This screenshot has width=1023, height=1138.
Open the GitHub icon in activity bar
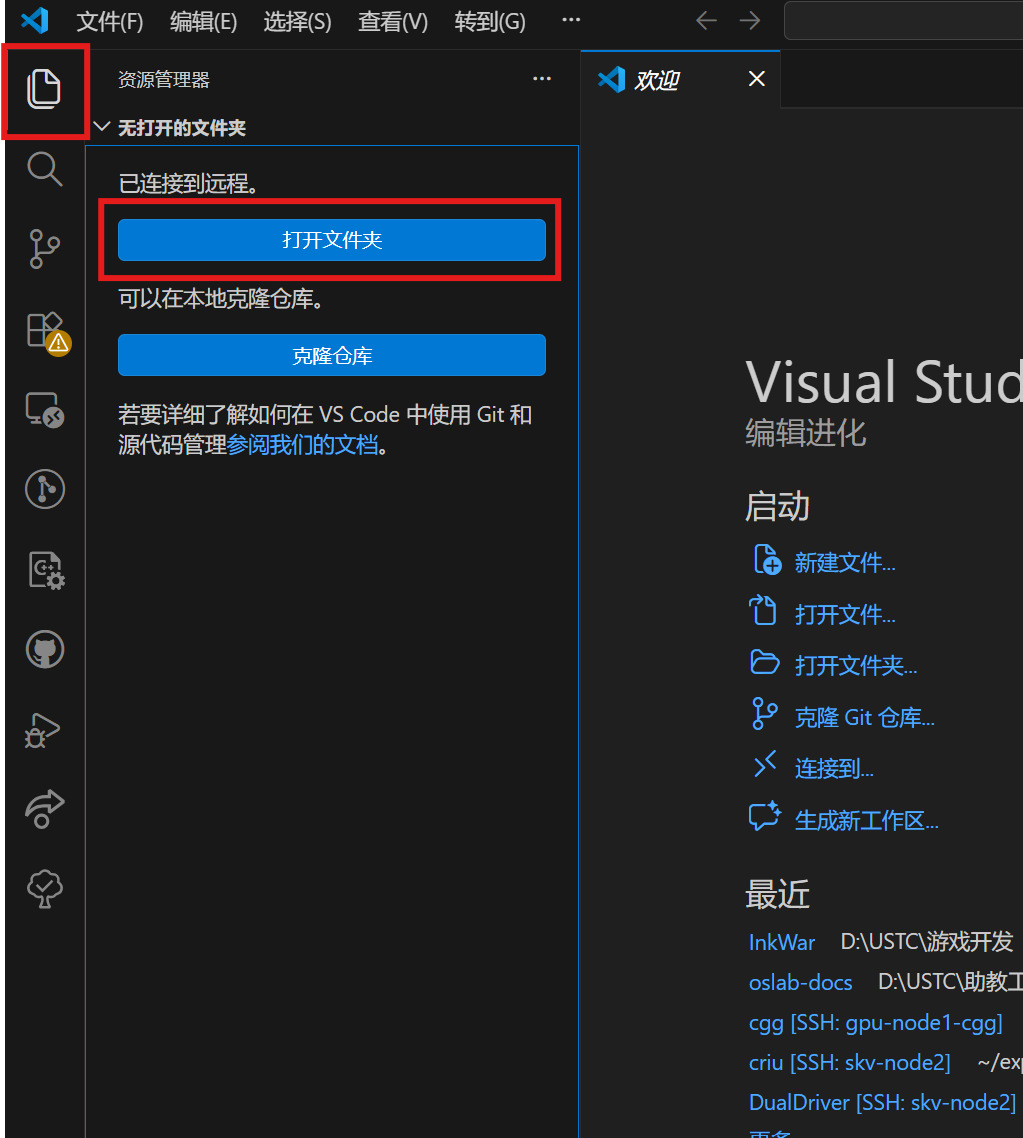[x=44, y=650]
